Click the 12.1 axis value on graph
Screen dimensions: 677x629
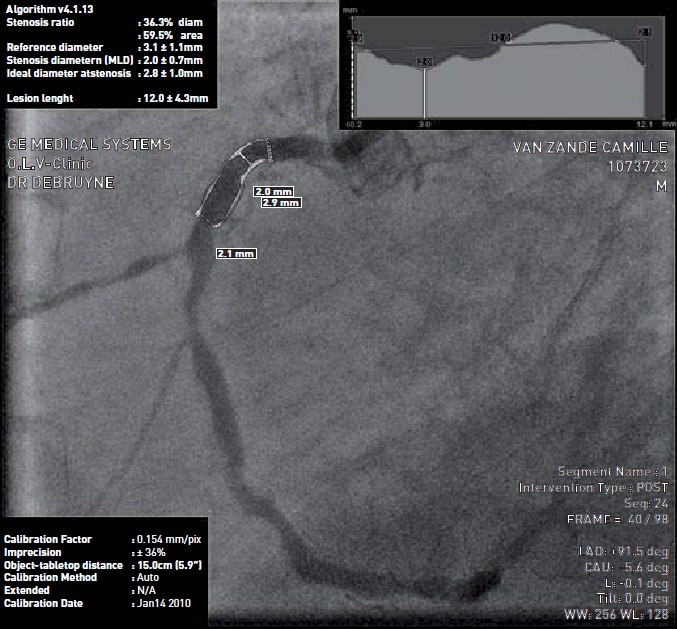pos(643,124)
